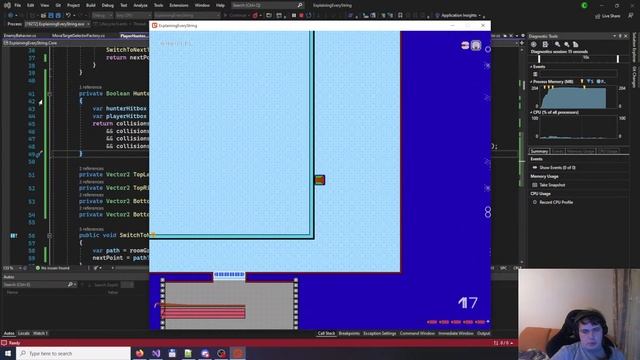Click Diagnostic Tools zoom out icon

pos(567,44)
